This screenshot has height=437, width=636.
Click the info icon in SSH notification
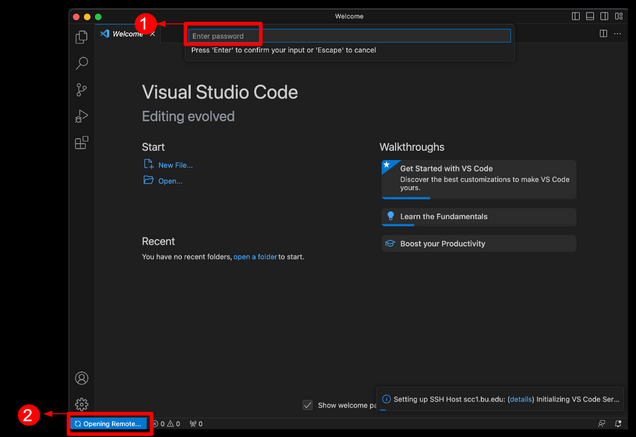[386, 399]
